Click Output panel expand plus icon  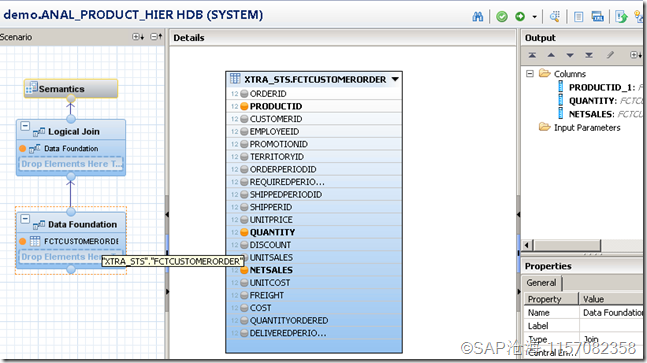point(635,55)
